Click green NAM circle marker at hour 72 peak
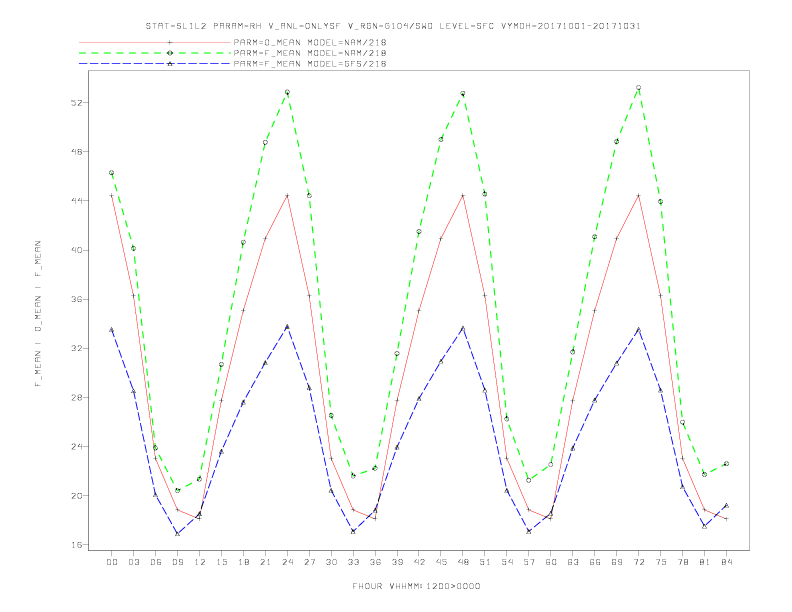The width and height of the screenshot is (792, 612). click(x=638, y=88)
